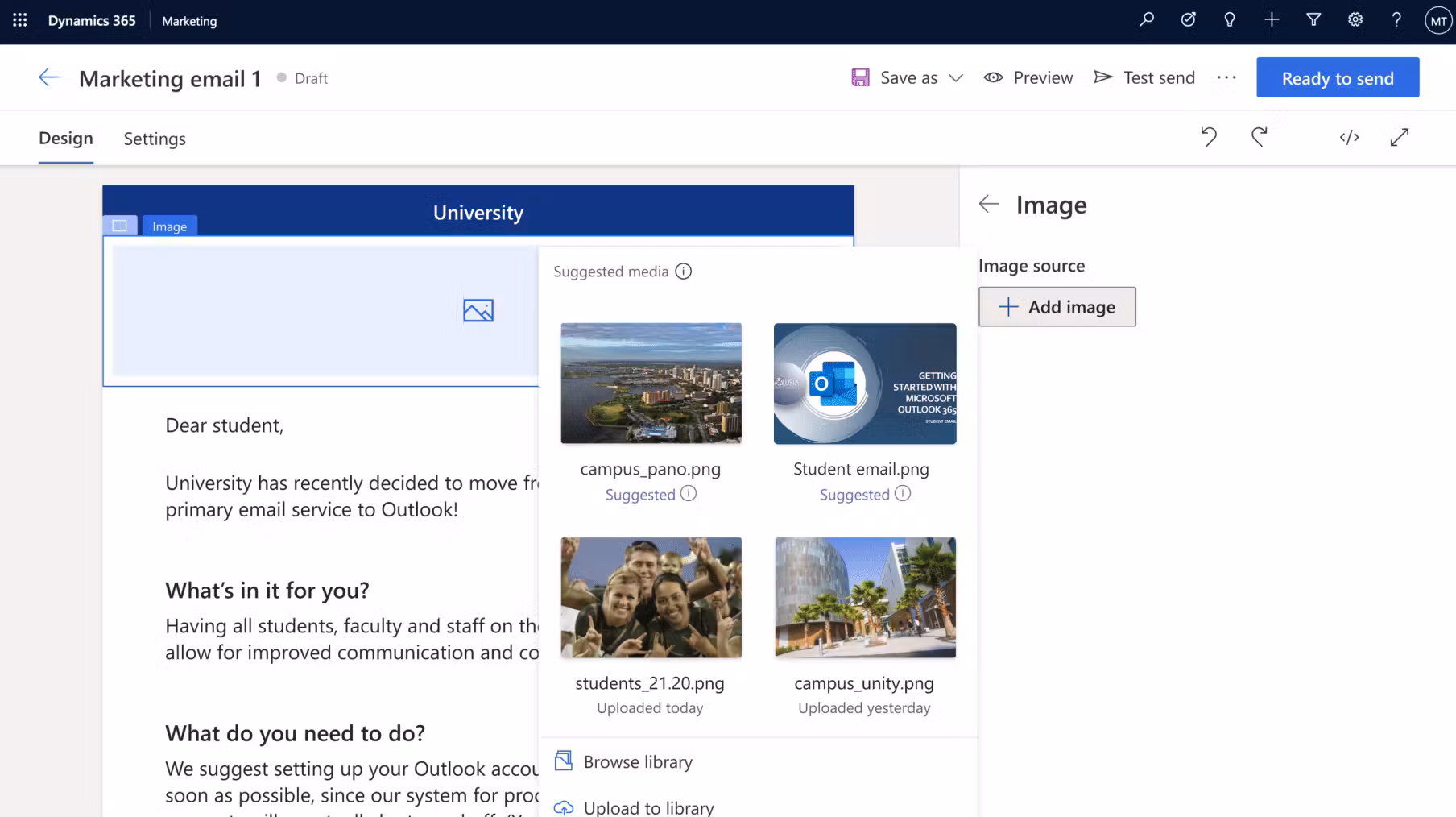This screenshot has width=1456, height=817.
Task: Expand the Save as dropdown arrow
Action: 956,78
